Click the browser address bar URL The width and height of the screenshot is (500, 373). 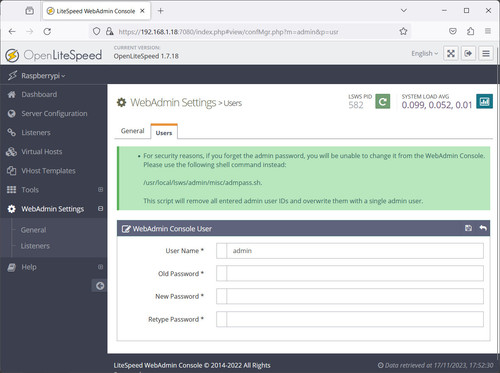[x=228, y=32]
